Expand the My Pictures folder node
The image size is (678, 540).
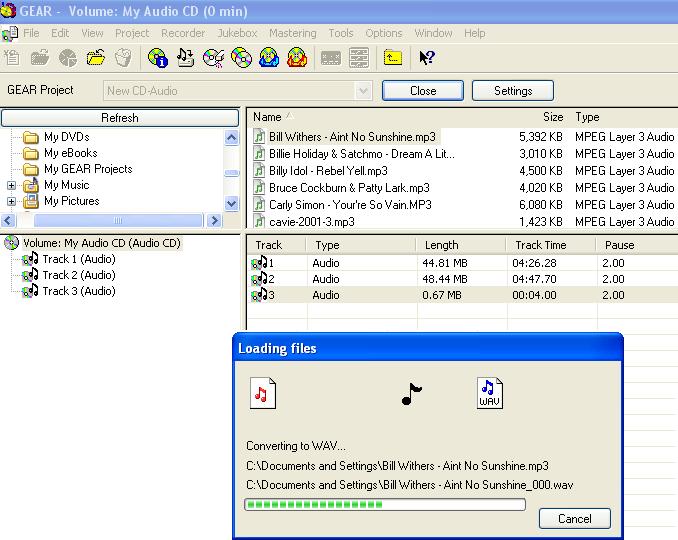[x=11, y=201]
